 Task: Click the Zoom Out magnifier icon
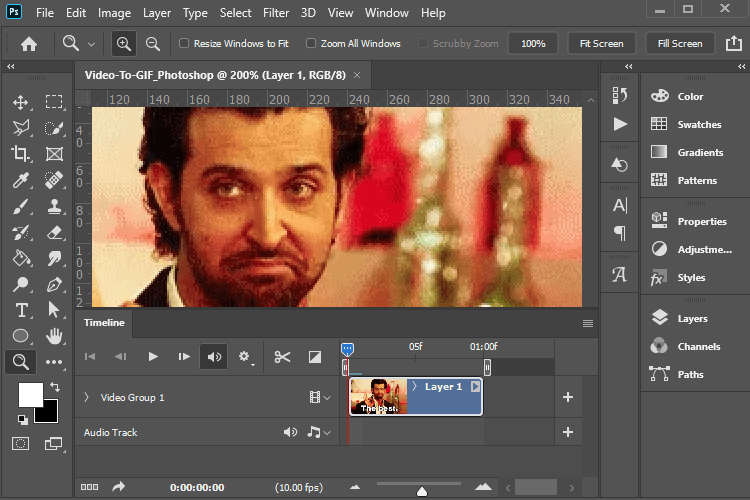[x=153, y=44]
